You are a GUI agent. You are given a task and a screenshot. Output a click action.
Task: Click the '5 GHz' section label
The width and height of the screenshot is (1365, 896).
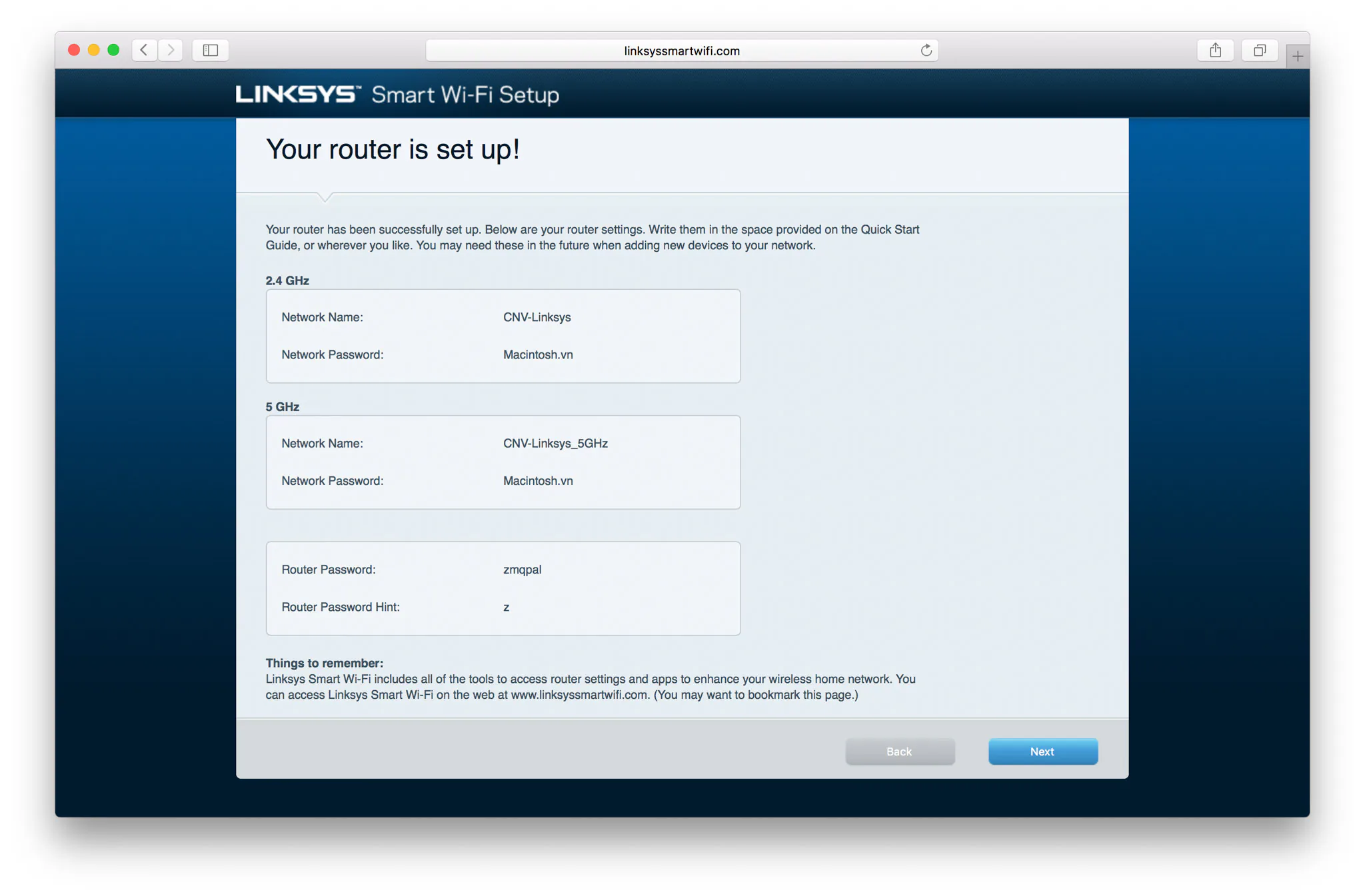[x=283, y=406]
